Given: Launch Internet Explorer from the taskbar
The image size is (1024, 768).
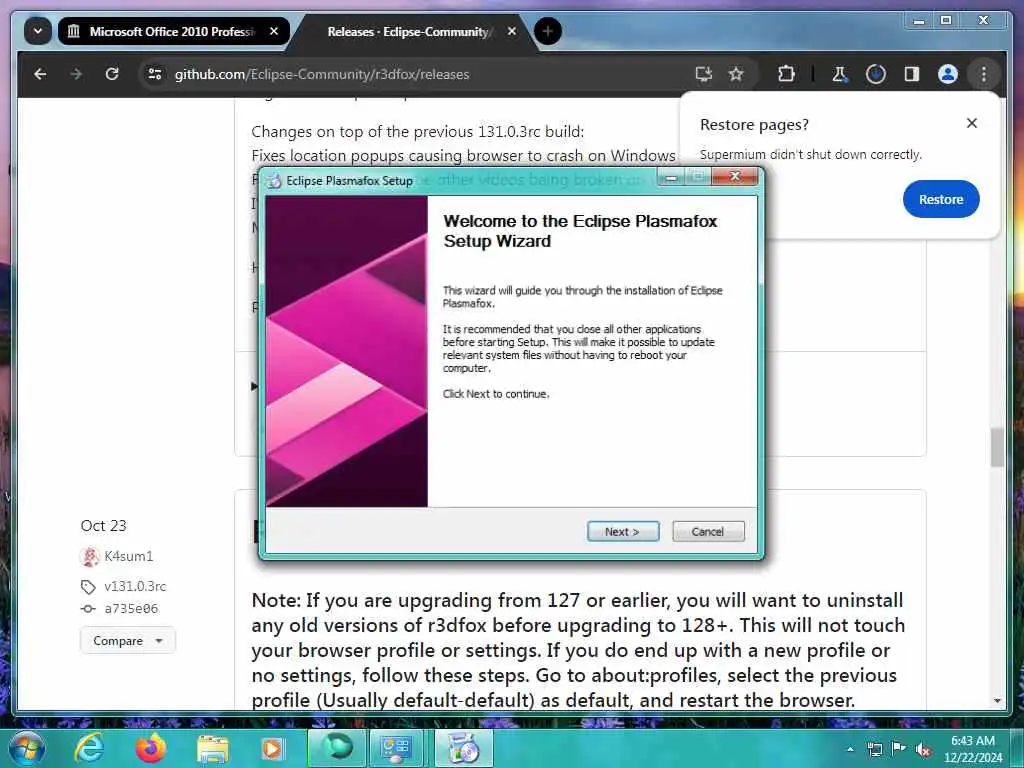Looking at the screenshot, I should [x=89, y=748].
